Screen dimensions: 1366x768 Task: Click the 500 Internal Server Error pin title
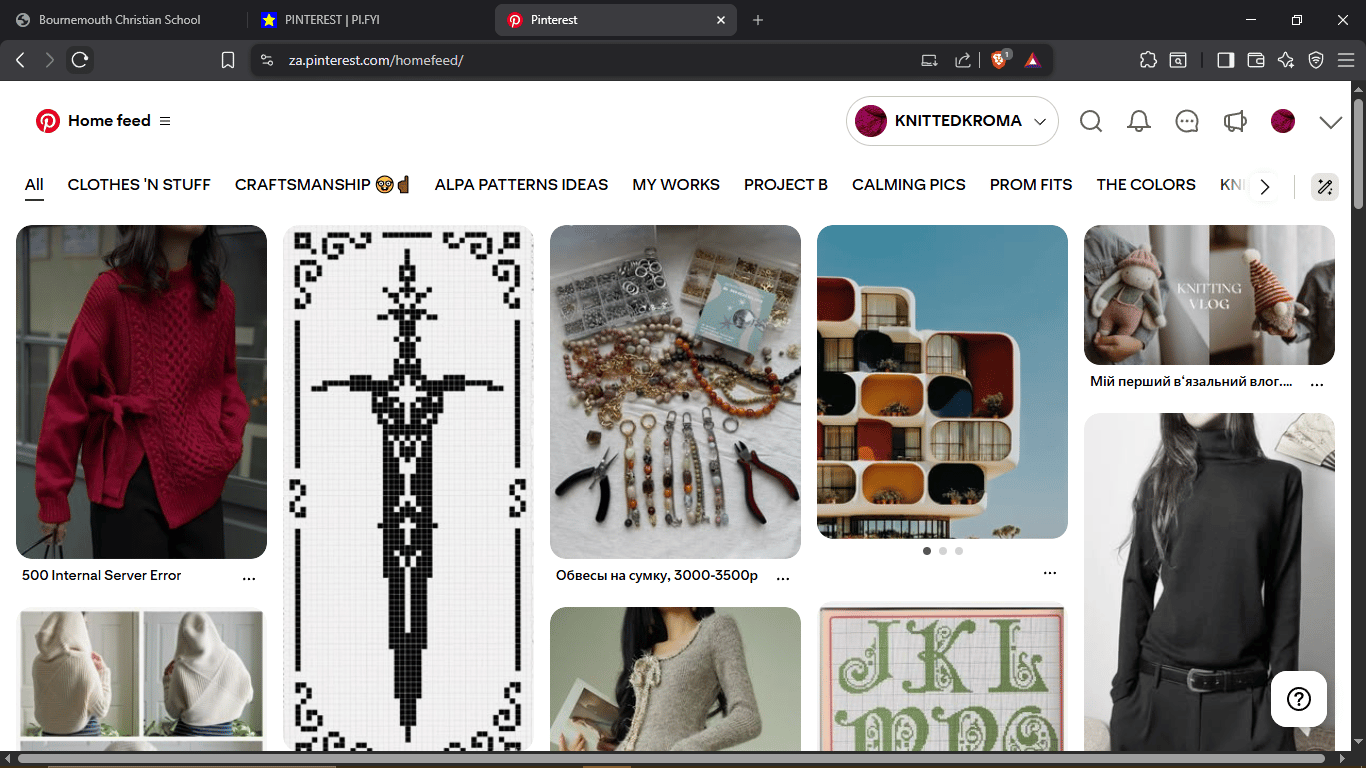(x=102, y=576)
